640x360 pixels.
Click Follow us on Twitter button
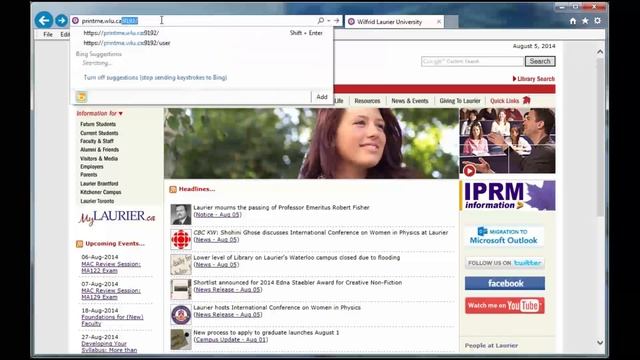click(504, 263)
